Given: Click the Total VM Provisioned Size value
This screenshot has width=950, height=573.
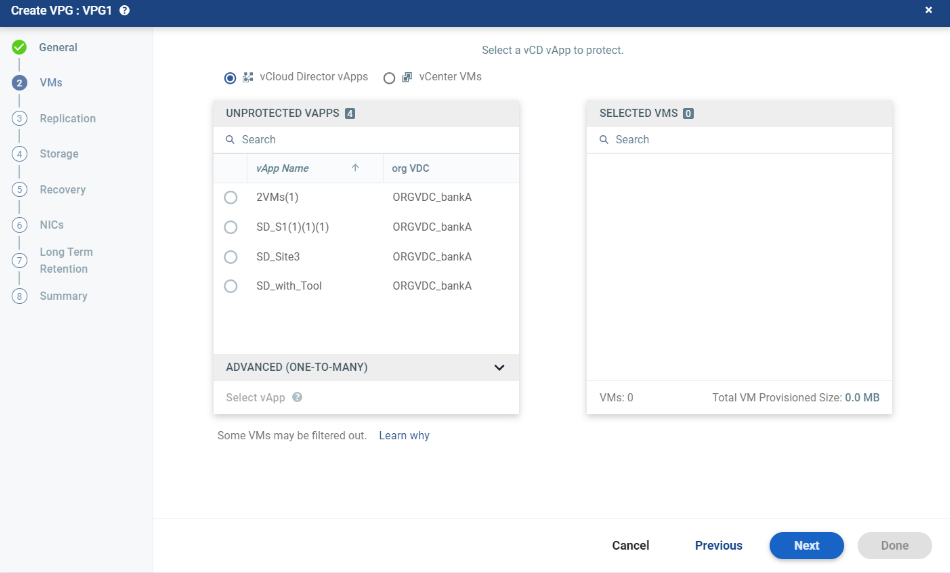Looking at the screenshot, I should pyautogui.click(x=862, y=397).
